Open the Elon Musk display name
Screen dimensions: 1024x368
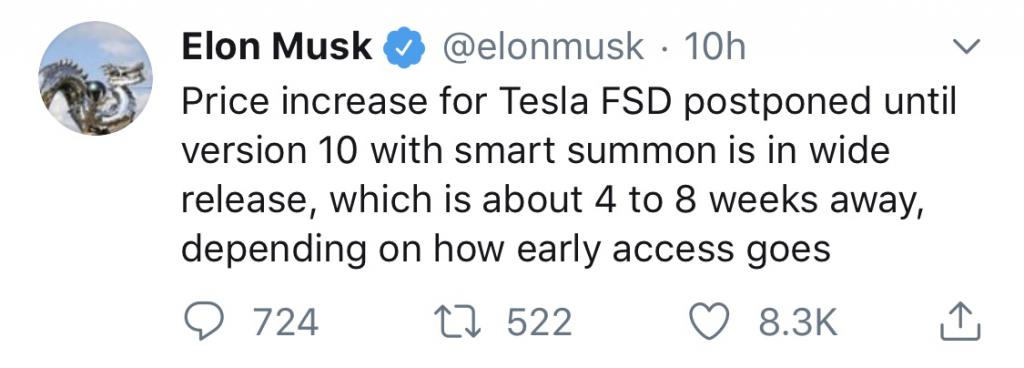point(277,47)
